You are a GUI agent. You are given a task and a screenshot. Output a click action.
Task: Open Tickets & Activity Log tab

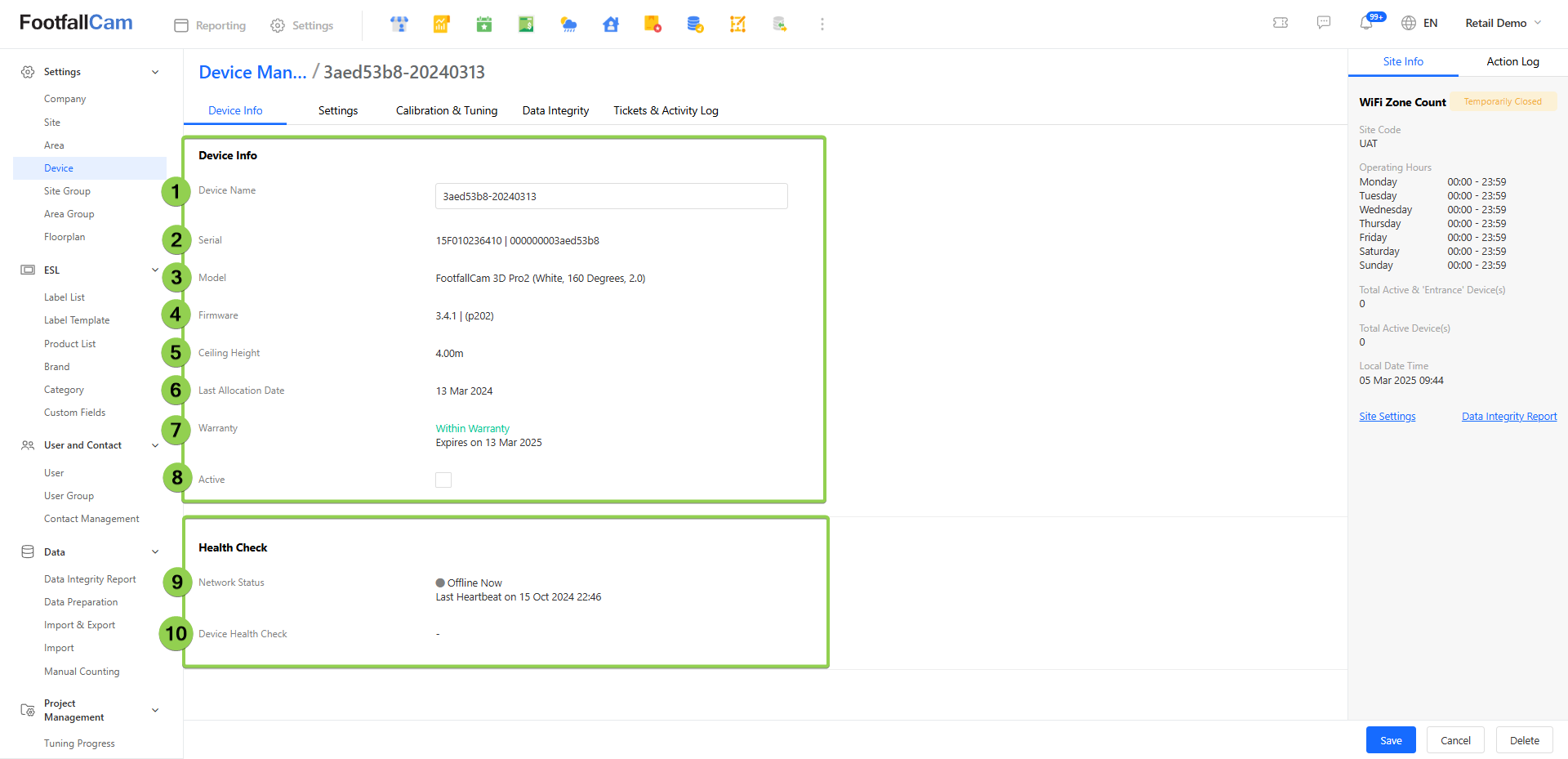coord(666,110)
